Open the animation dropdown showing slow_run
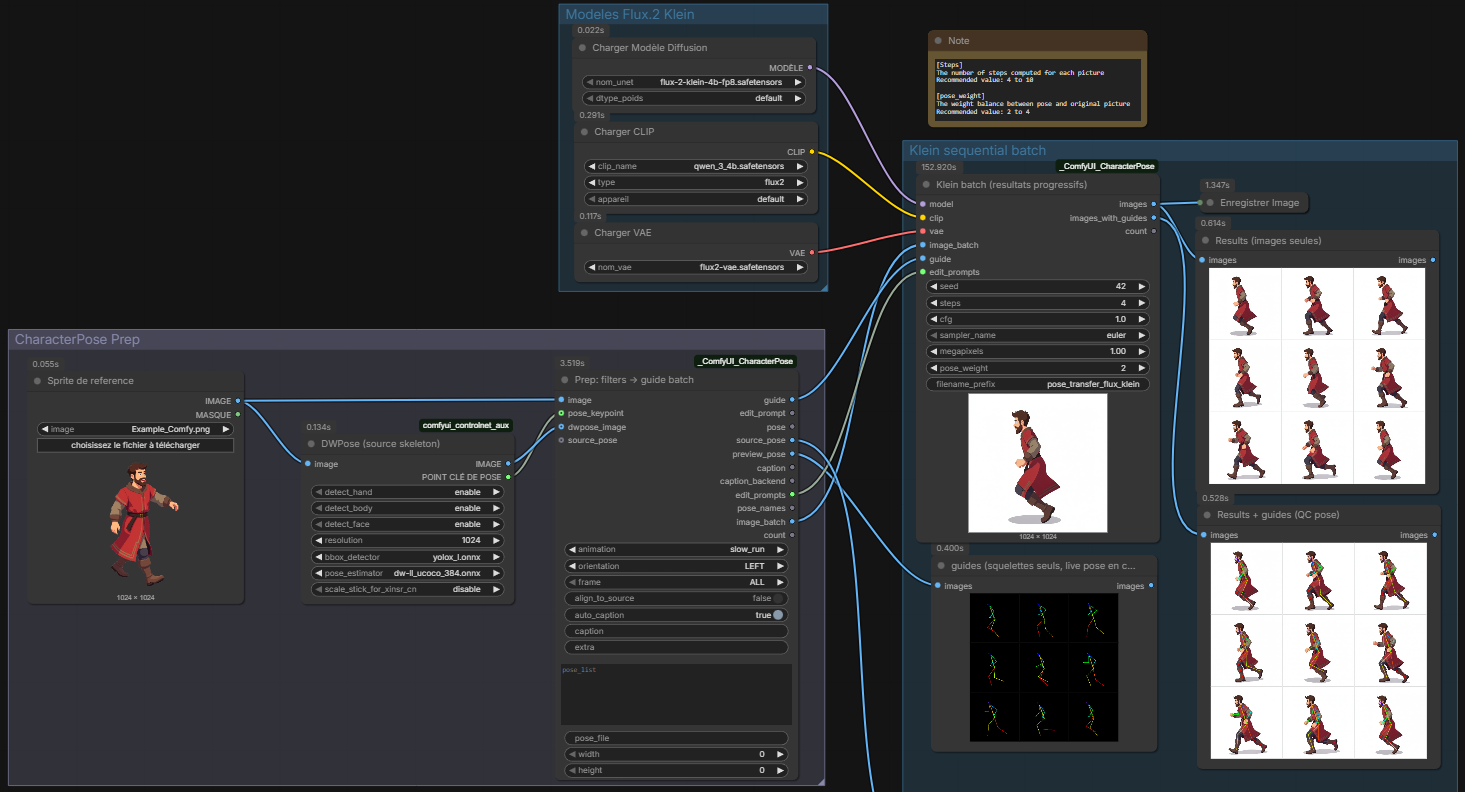 pyautogui.click(x=676, y=549)
